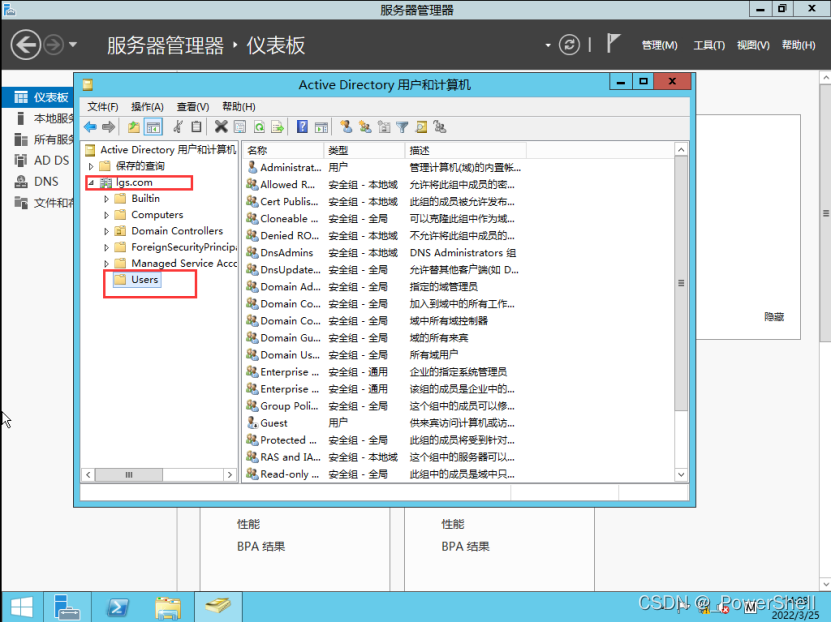Open the 管理(M) menu in Server Manager
This screenshot has width=831, height=622.
click(659, 45)
